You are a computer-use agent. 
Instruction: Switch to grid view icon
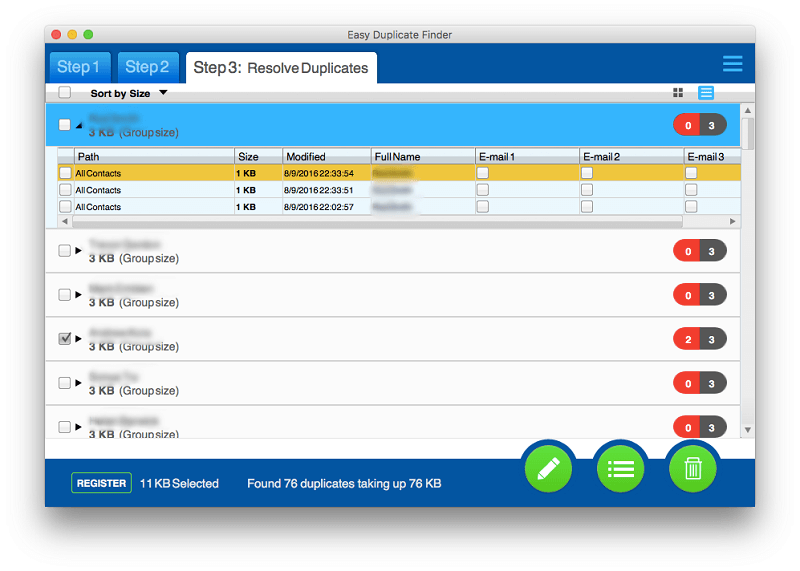(x=678, y=93)
